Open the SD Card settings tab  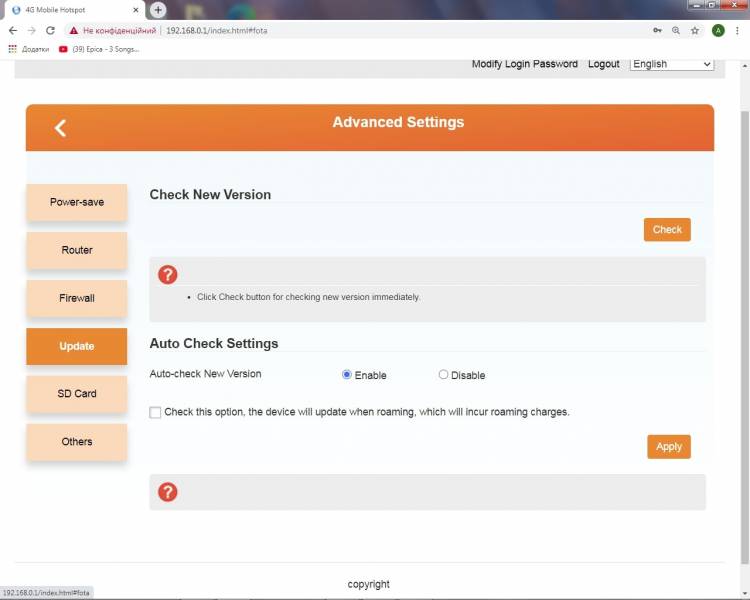(x=77, y=394)
